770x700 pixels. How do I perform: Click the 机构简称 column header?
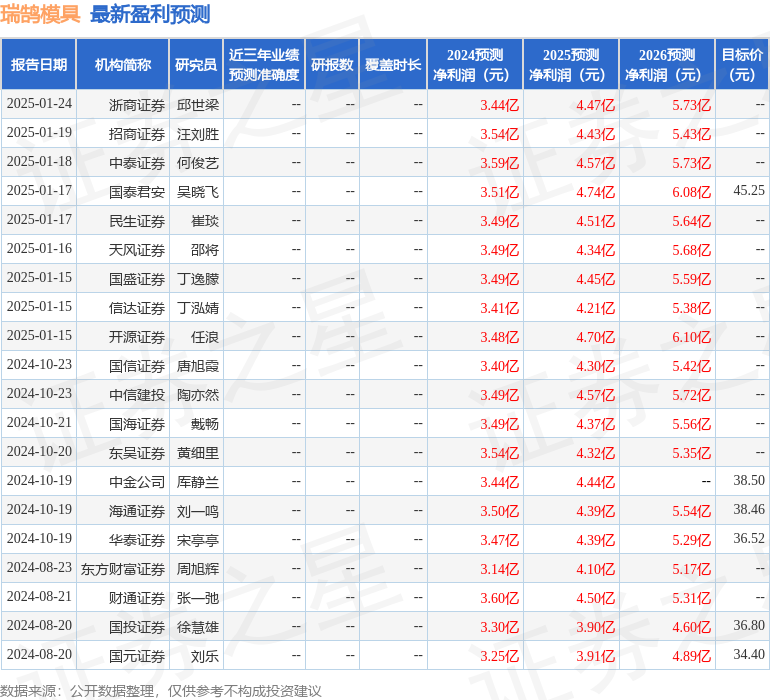pos(123,64)
